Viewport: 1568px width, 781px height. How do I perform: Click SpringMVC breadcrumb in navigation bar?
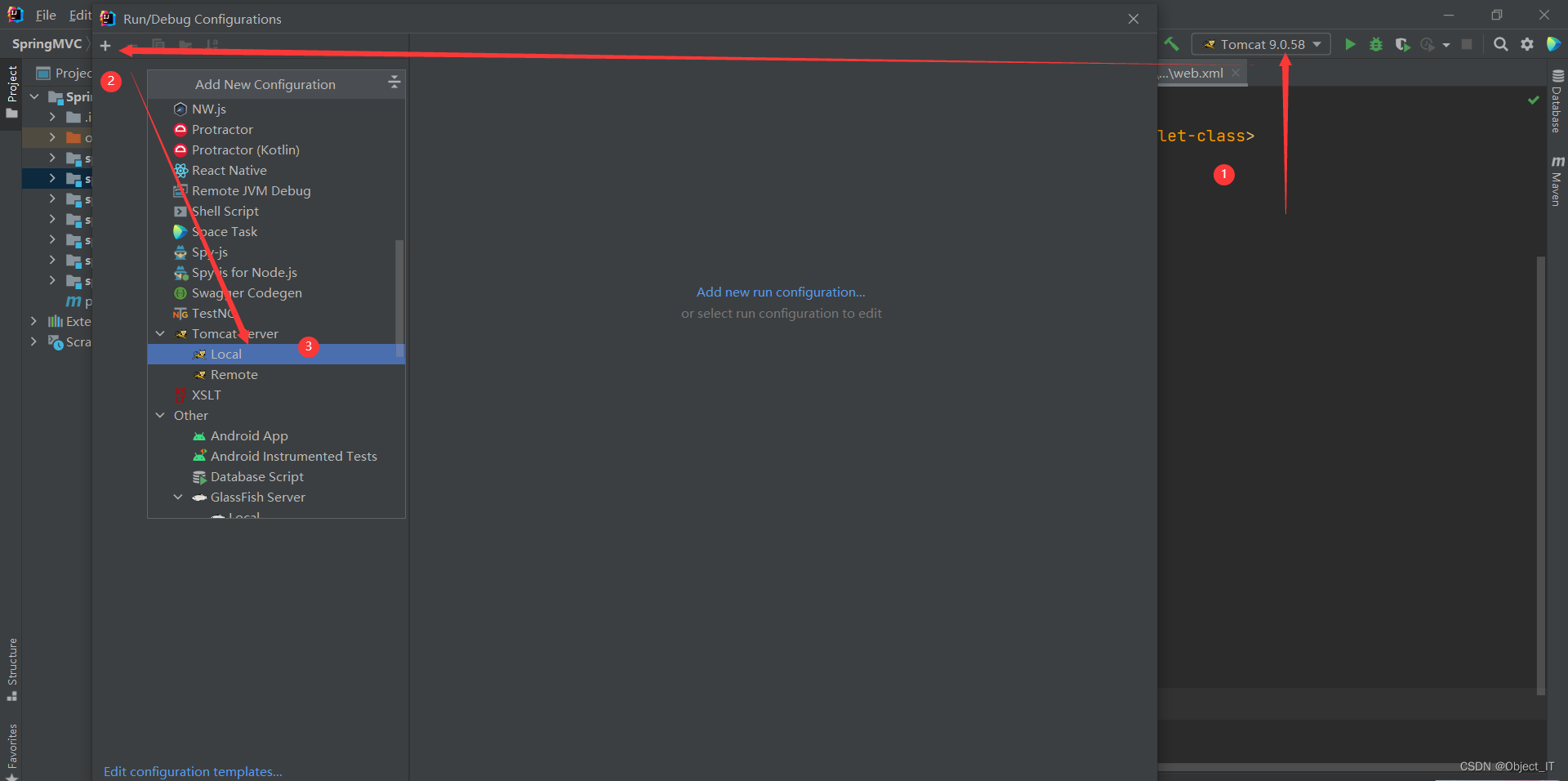(47, 44)
